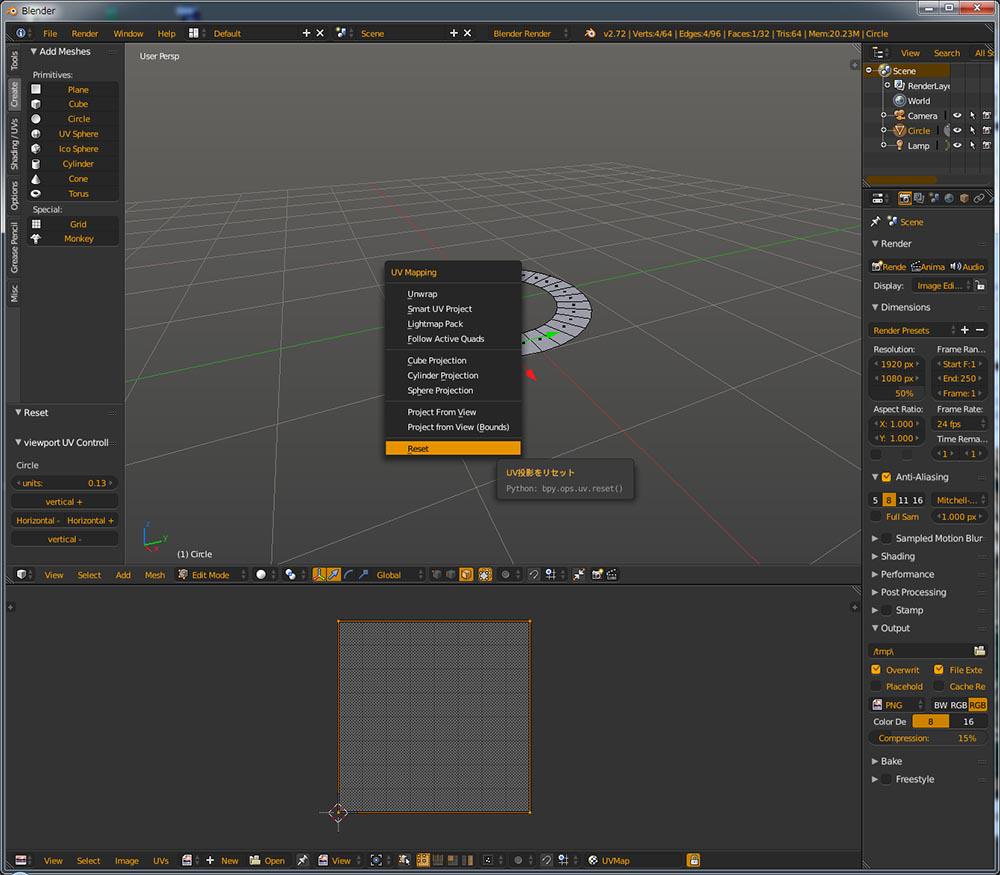
Task: Click the pin image icon in UV editor
Action: pos(302,860)
